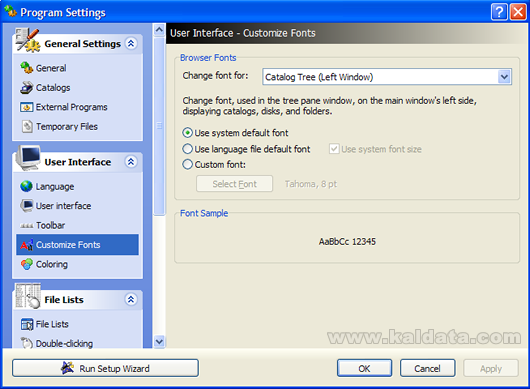Screen dimensions: 530x389
Task: Click the Catalogs scanner icon
Action: [x=26, y=88]
